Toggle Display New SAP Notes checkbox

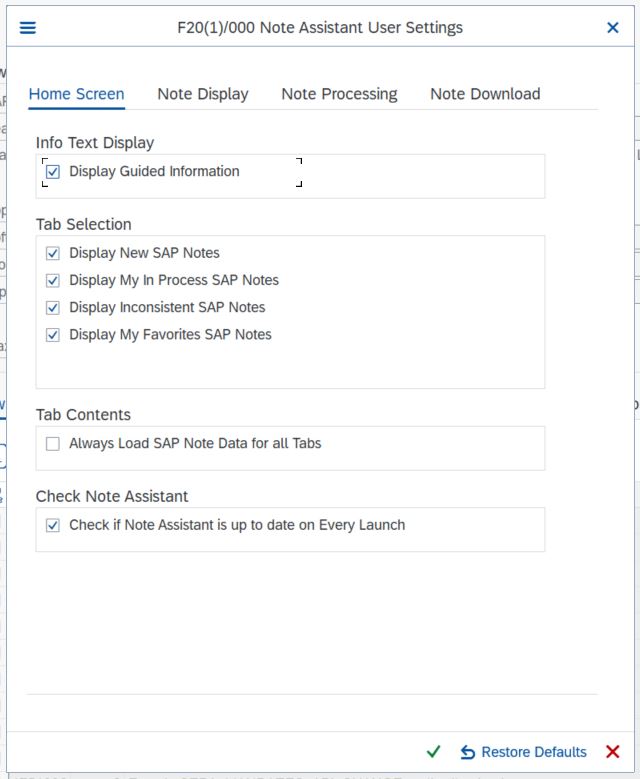(53, 254)
